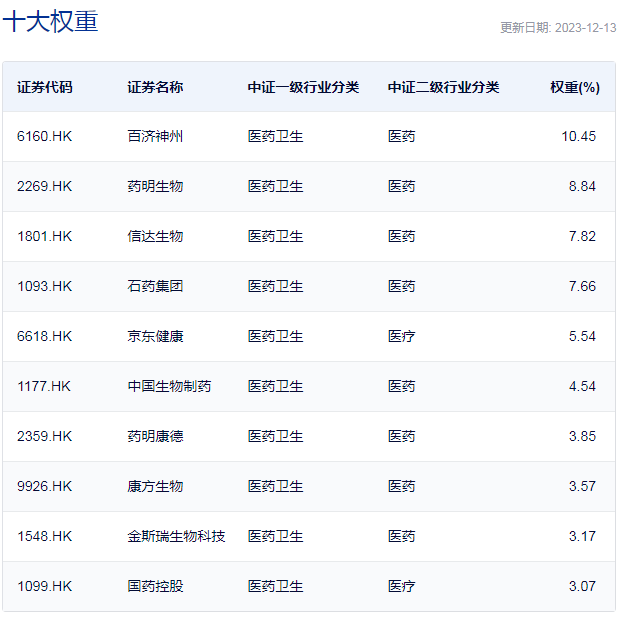Select stock code 2269.HK
The height and width of the screenshot is (617, 620).
[x=44, y=186]
